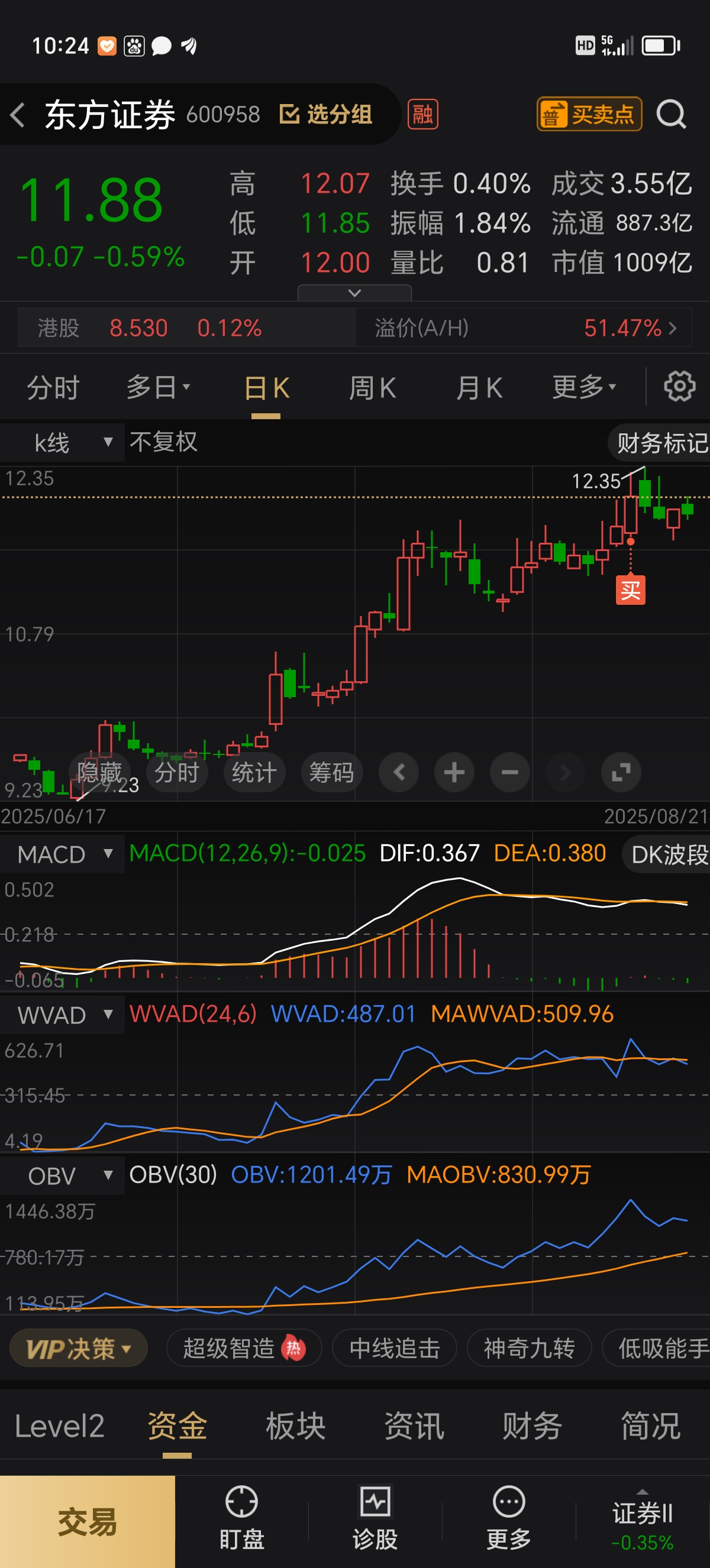Open the 简况 company profile tab
710x1568 pixels.
click(650, 1427)
